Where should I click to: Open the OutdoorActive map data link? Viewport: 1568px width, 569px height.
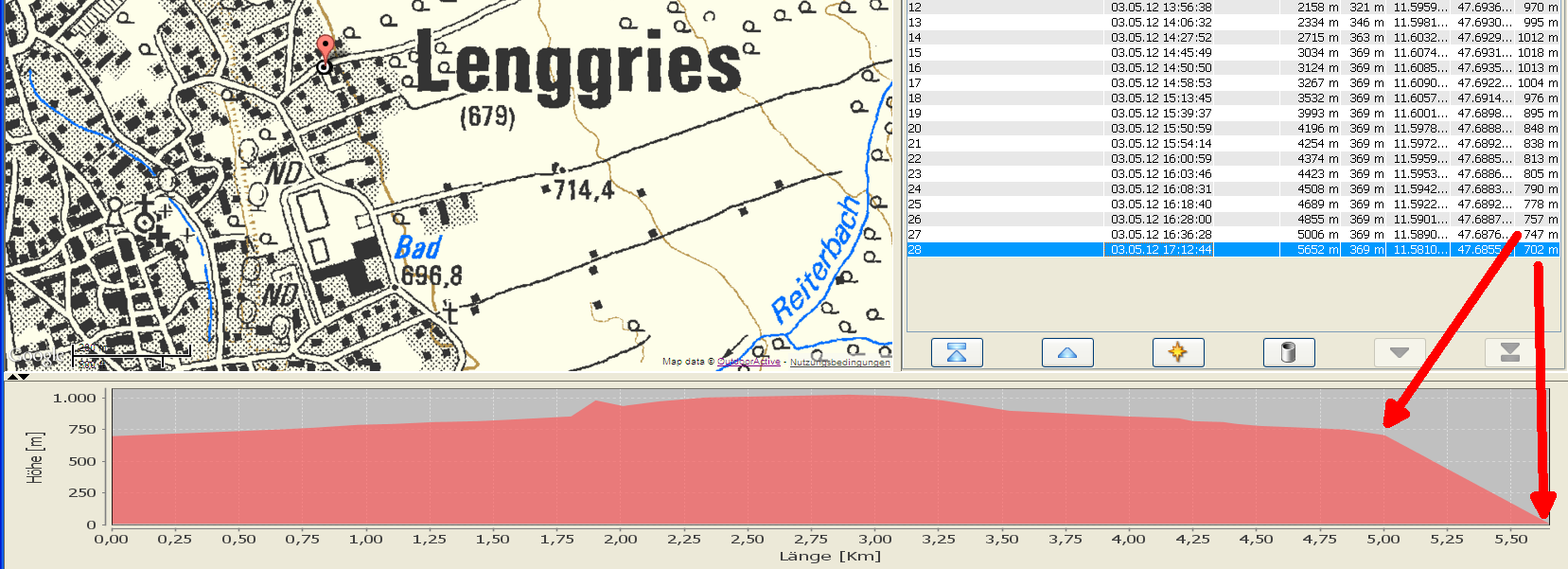point(749,362)
